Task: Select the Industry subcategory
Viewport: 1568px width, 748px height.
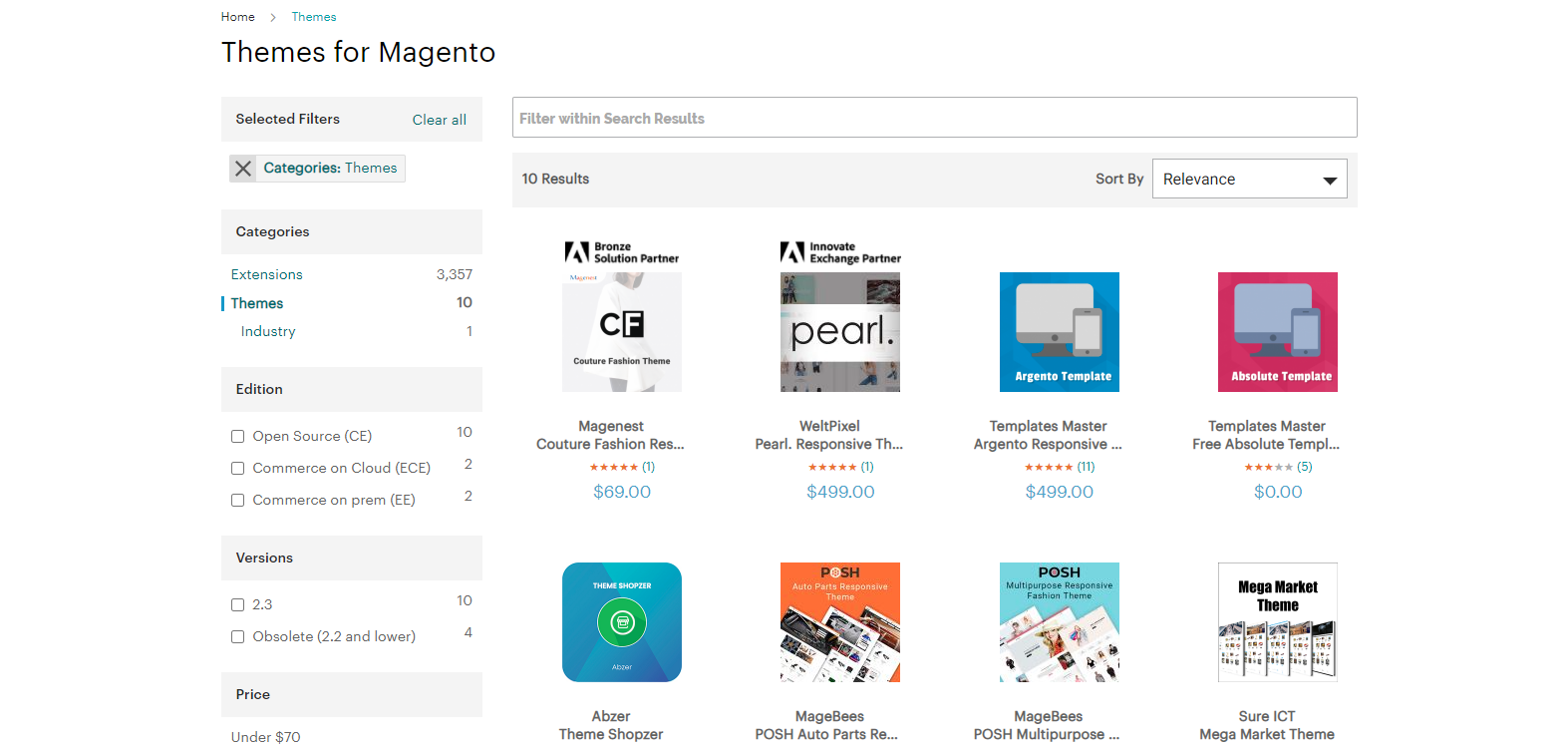Action: pos(268,331)
